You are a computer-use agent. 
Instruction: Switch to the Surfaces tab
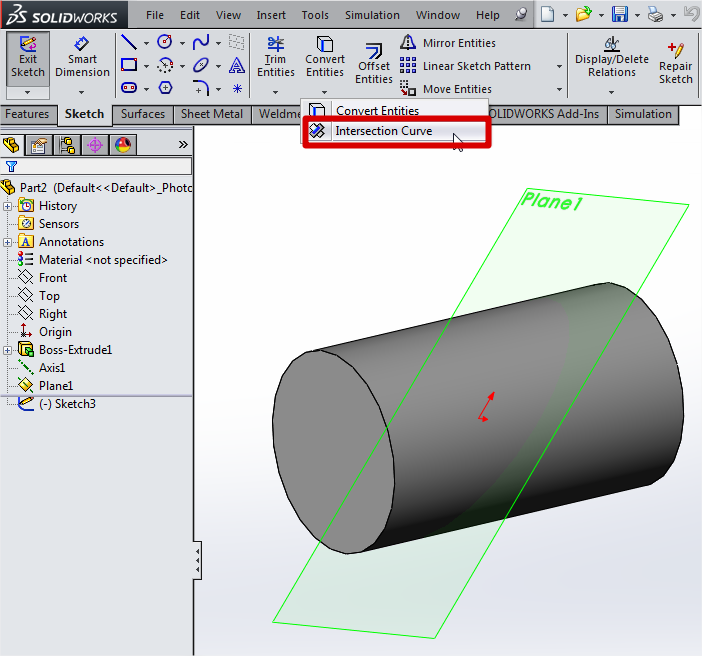[x=143, y=114]
